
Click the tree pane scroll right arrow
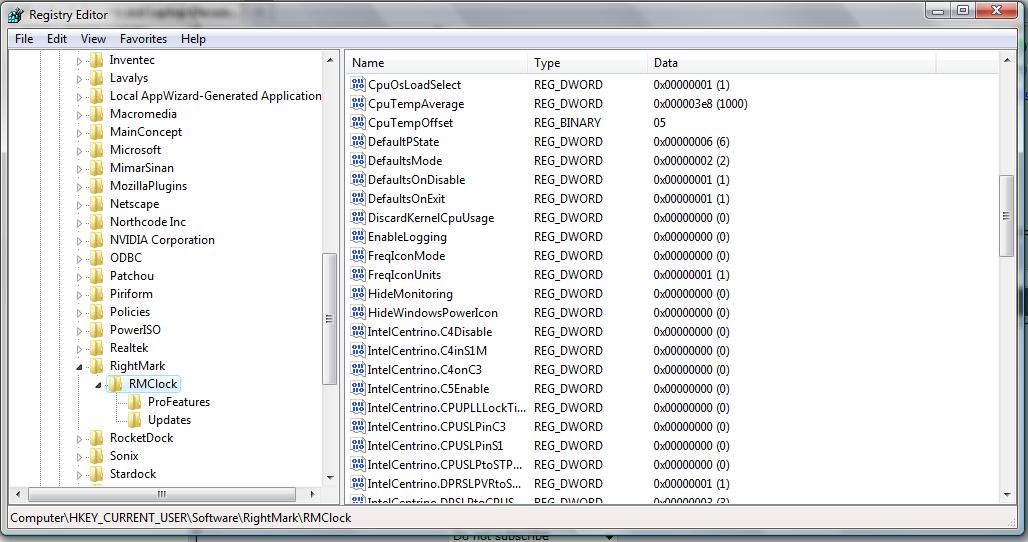click(312, 494)
